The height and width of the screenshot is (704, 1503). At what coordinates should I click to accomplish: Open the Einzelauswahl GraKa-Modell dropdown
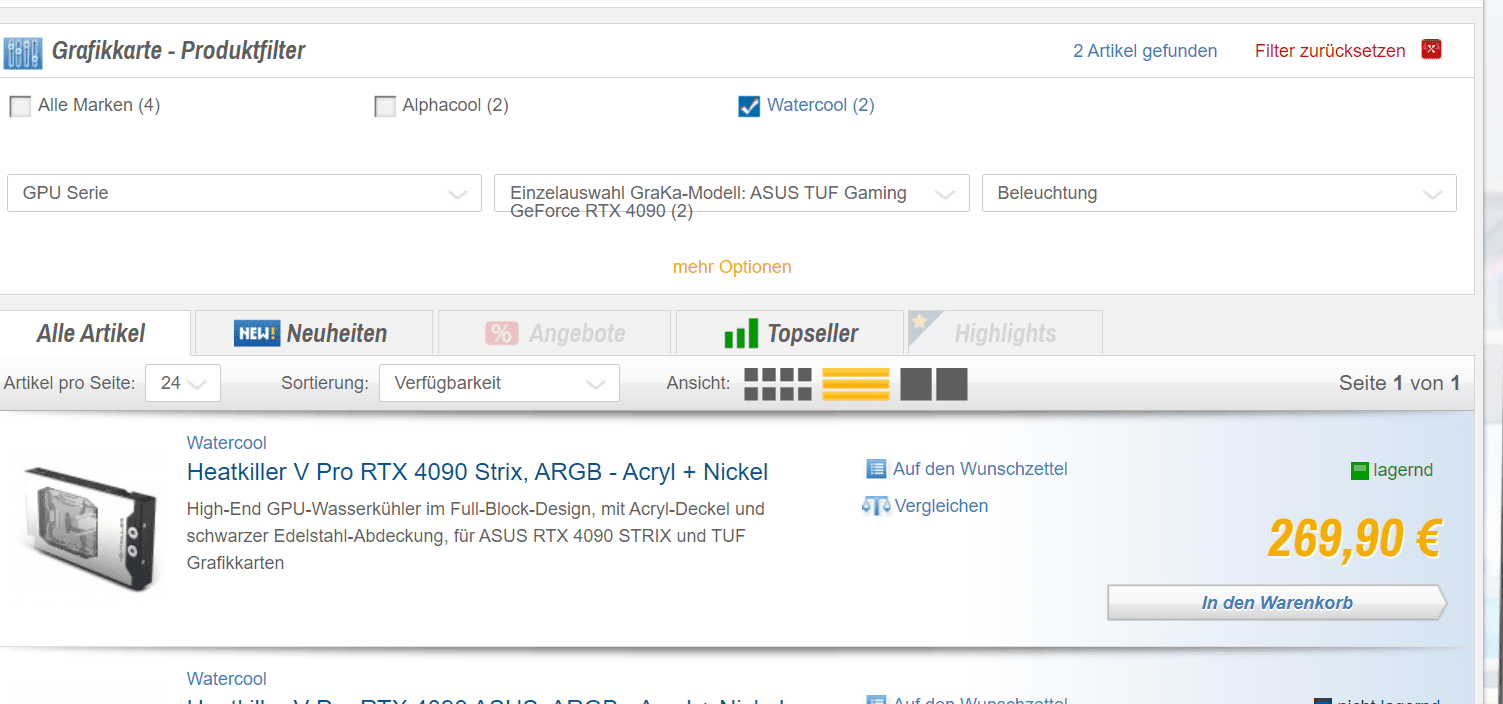[x=732, y=193]
